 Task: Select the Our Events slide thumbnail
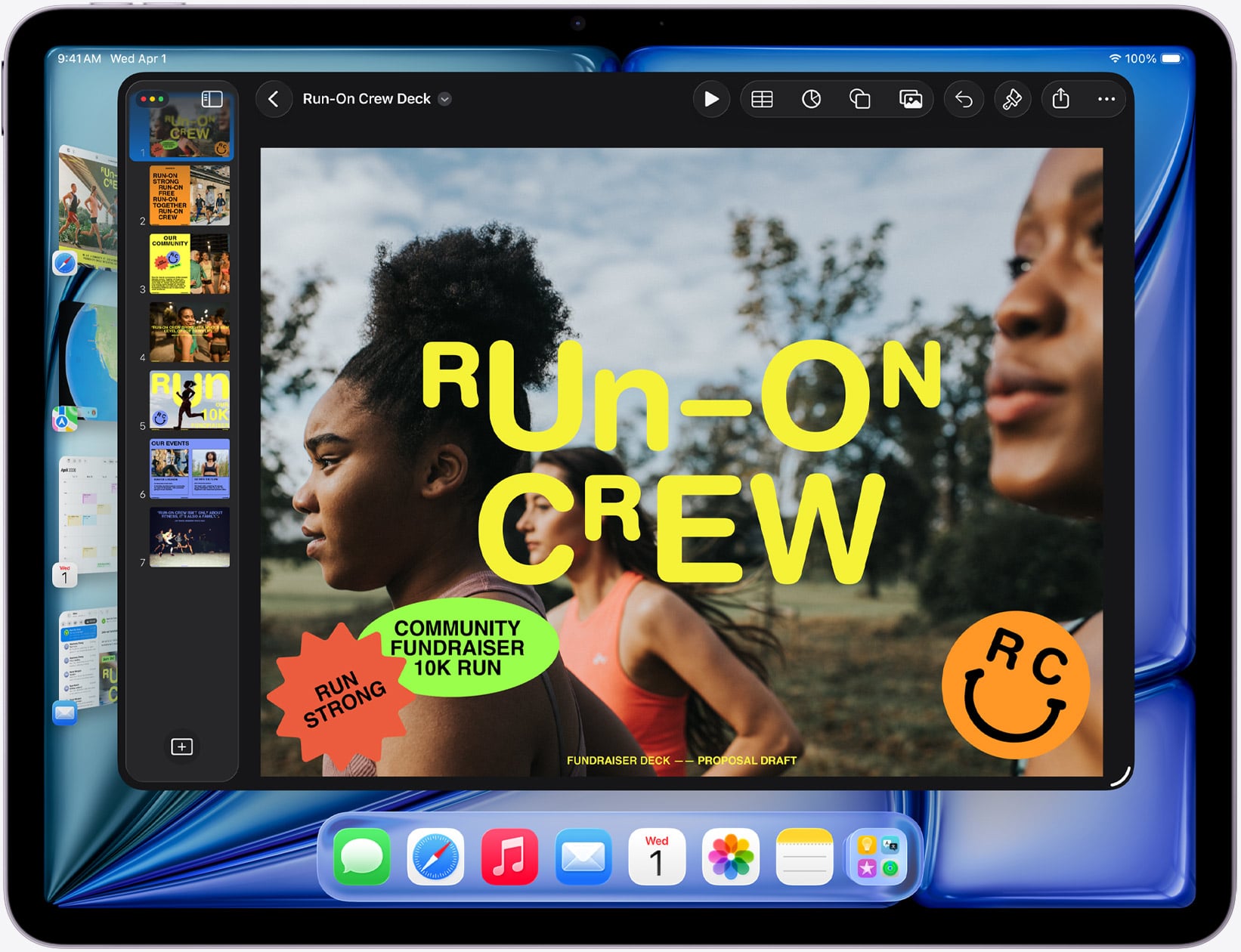(x=188, y=470)
